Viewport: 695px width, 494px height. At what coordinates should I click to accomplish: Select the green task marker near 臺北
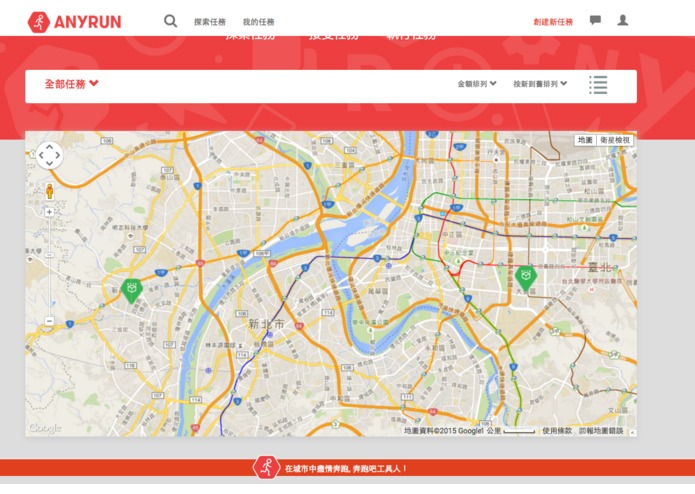[526, 278]
